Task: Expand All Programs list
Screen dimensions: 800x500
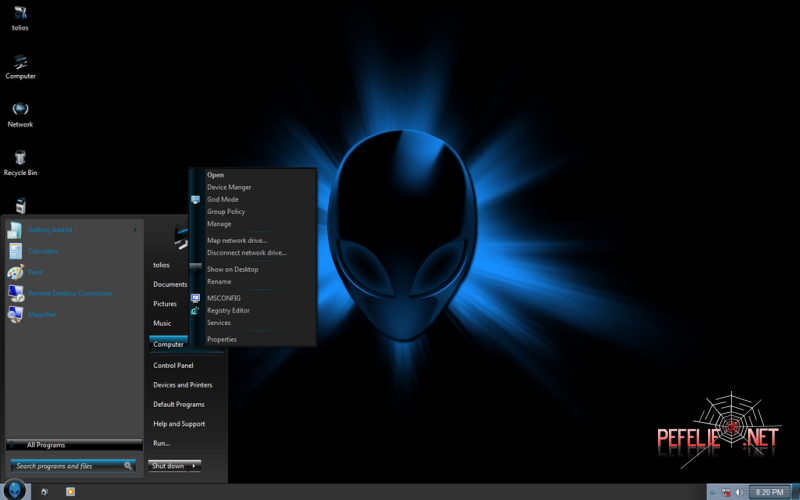Action: tap(74, 445)
